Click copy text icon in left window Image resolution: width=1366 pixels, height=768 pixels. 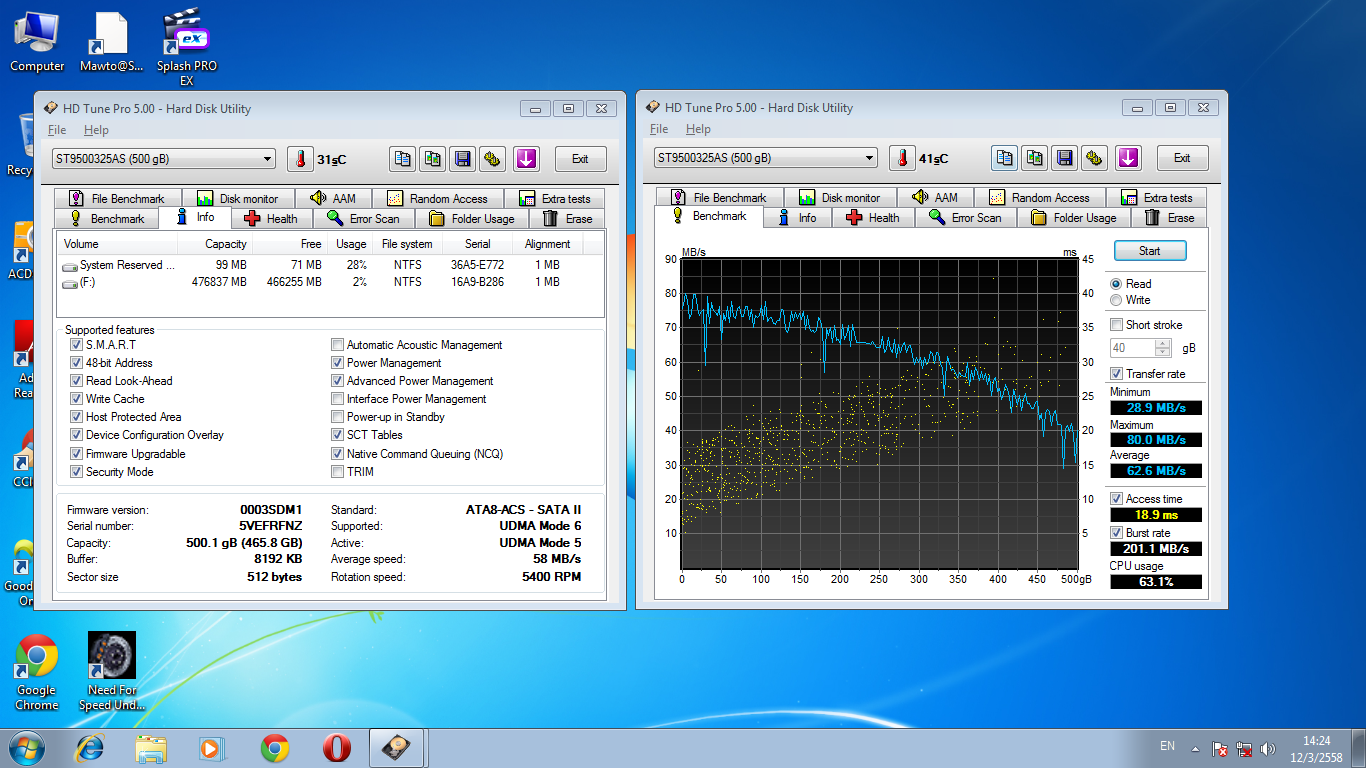coord(403,159)
